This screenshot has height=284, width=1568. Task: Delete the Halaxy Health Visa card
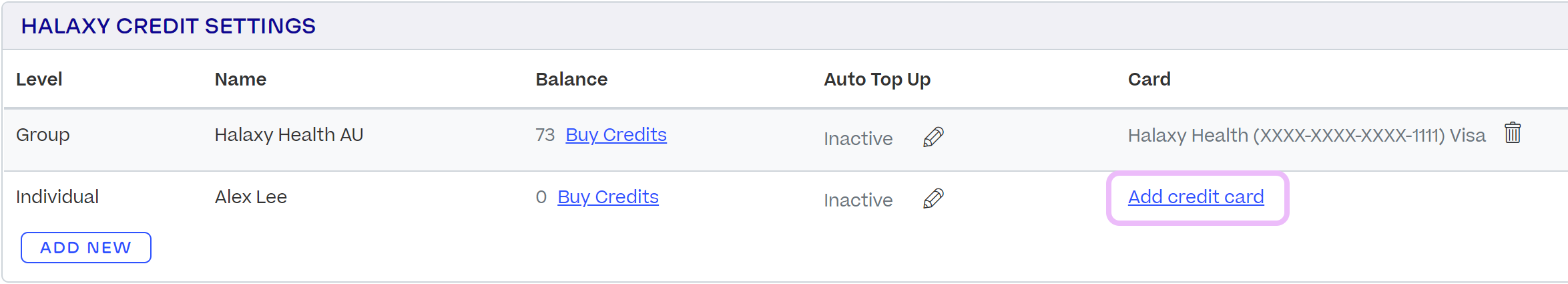tap(1513, 133)
